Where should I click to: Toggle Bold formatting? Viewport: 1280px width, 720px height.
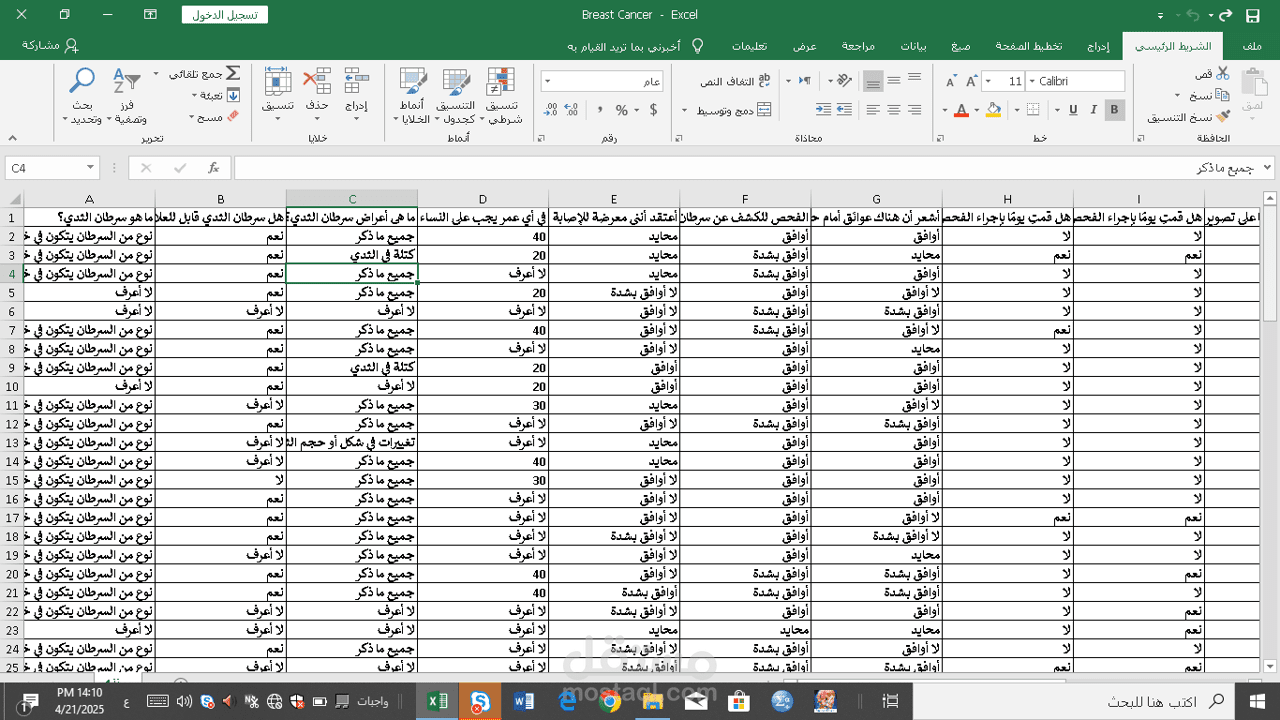pyautogui.click(x=1114, y=110)
